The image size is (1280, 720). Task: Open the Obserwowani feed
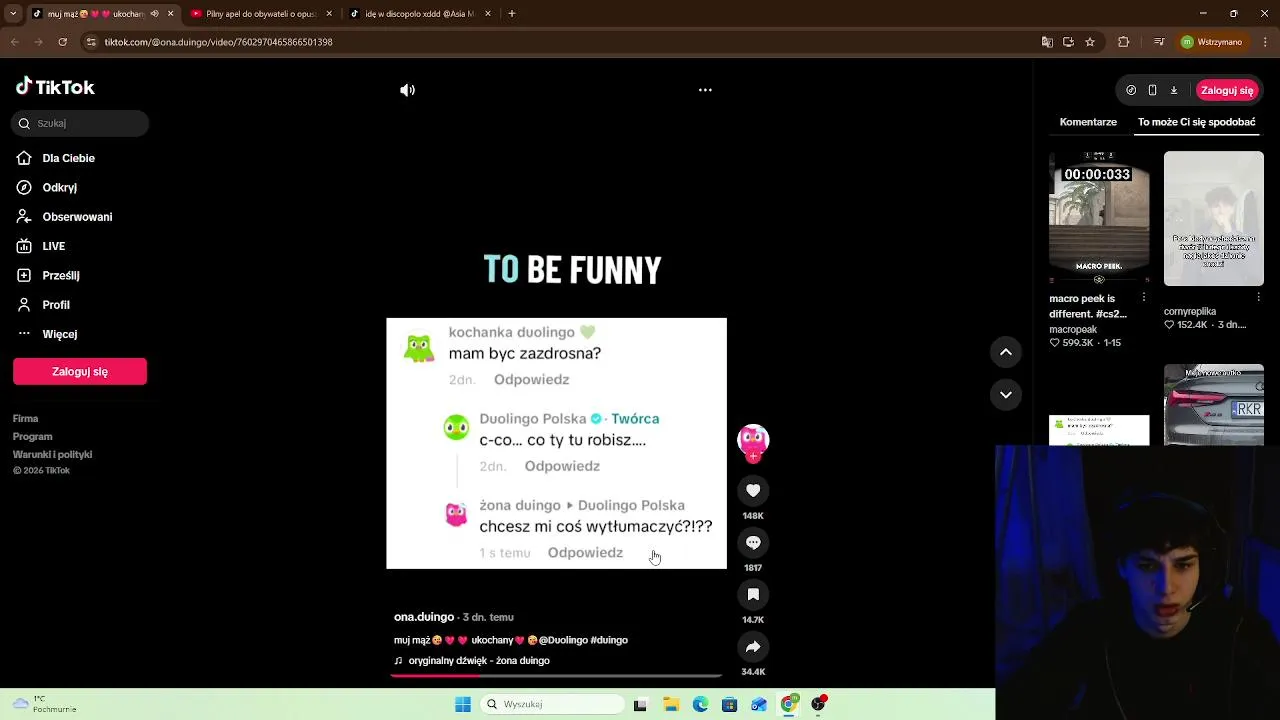tap(77, 217)
